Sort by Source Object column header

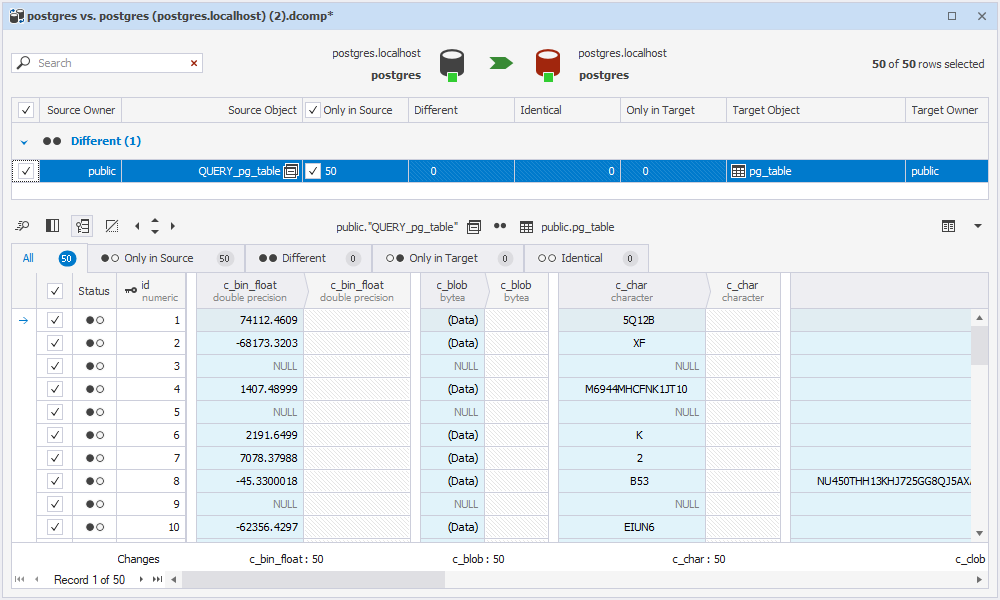coord(212,110)
